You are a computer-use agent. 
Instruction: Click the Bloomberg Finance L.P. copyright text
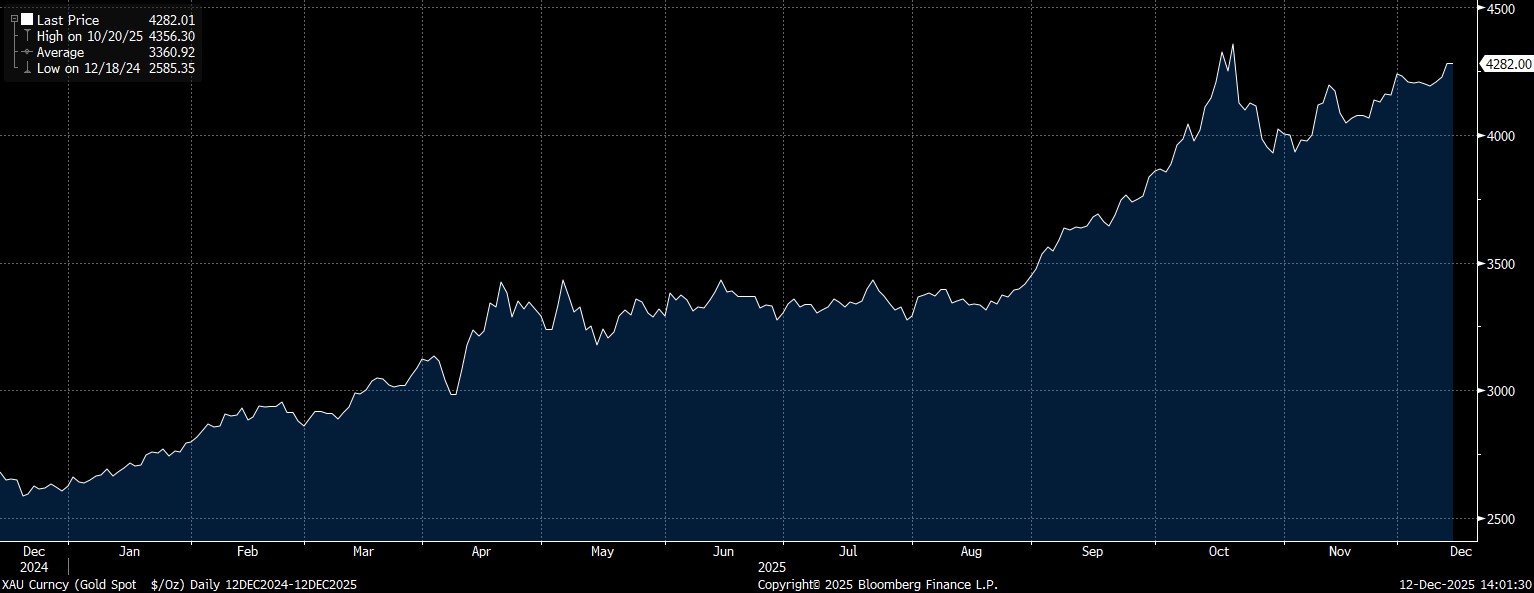877,584
